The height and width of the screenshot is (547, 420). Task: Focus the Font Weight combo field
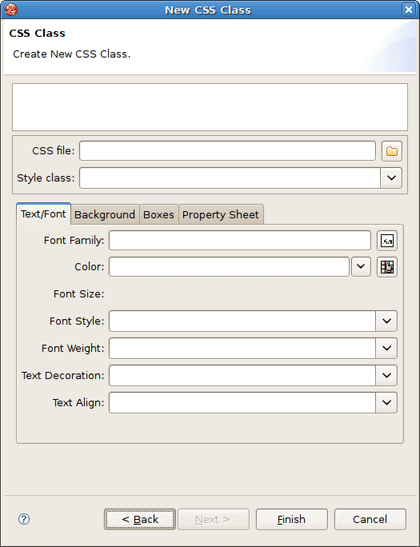click(x=242, y=348)
